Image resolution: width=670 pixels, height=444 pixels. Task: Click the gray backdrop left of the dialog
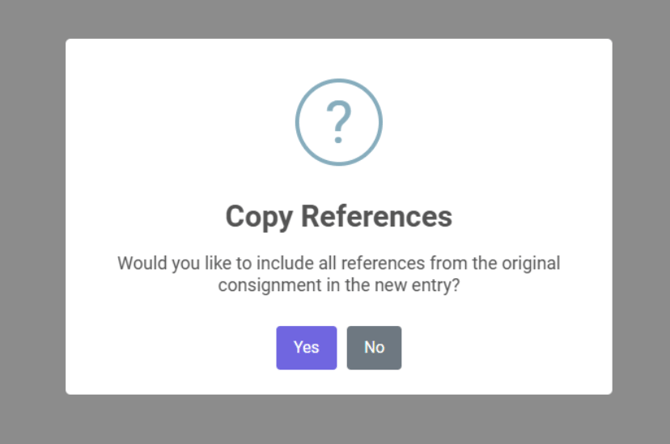point(32,222)
